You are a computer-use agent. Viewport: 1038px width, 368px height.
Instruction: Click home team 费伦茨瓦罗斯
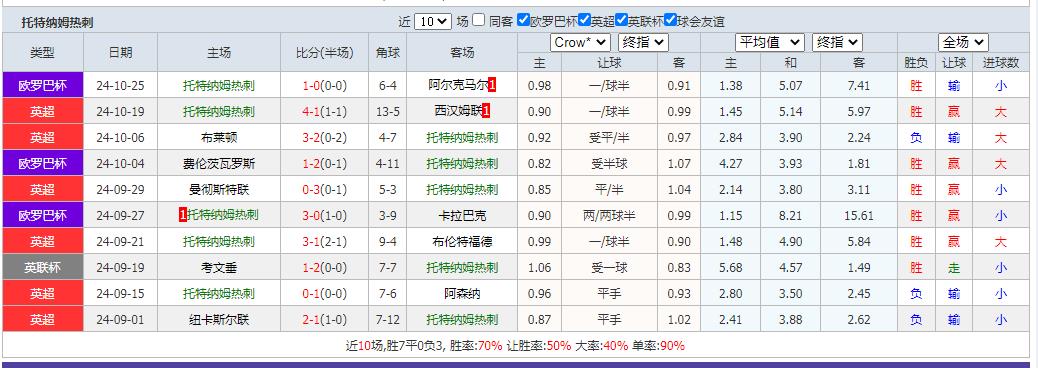point(219,163)
